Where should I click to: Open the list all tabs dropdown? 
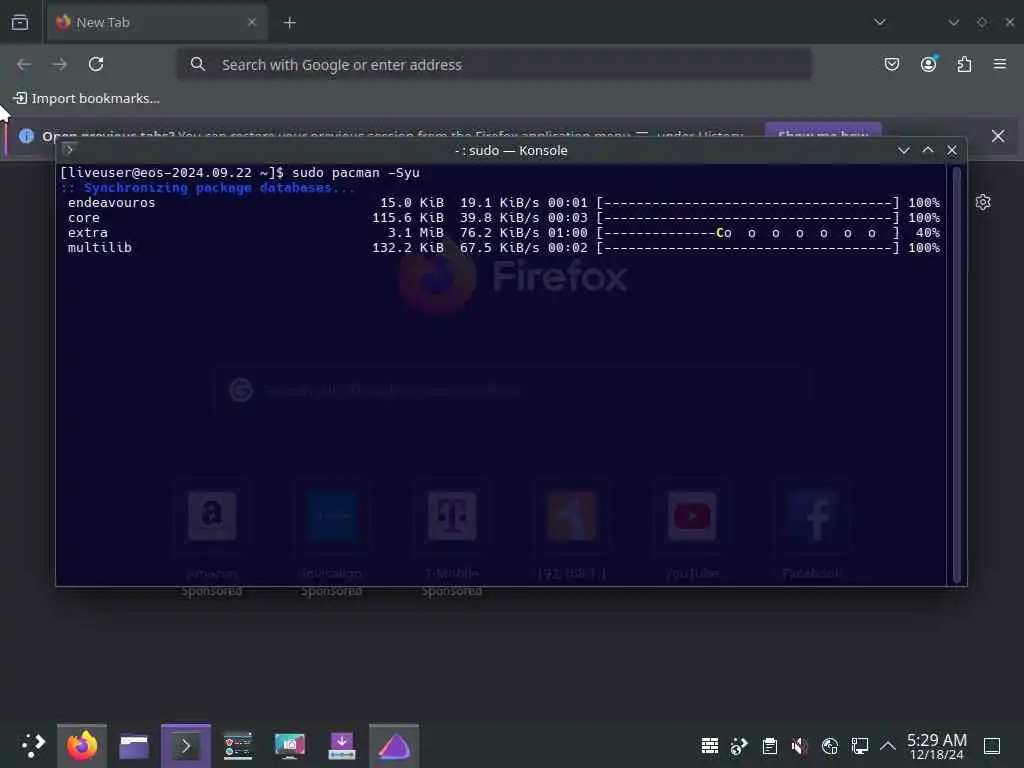(x=880, y=22)
